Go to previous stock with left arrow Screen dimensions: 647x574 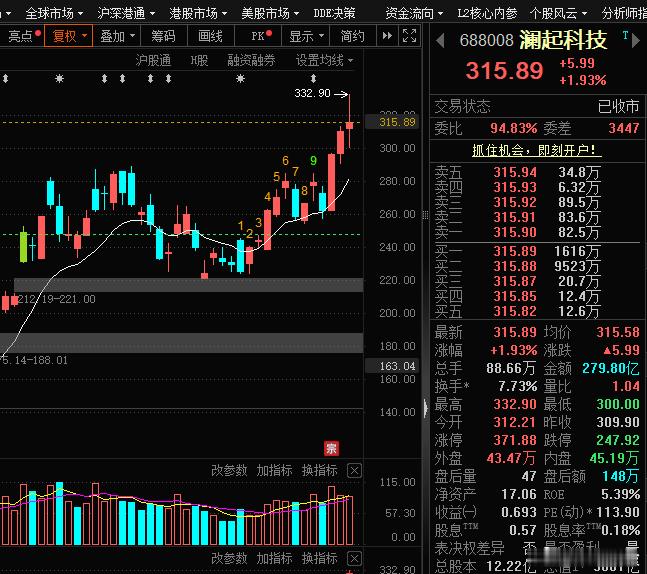click(440, 40)
